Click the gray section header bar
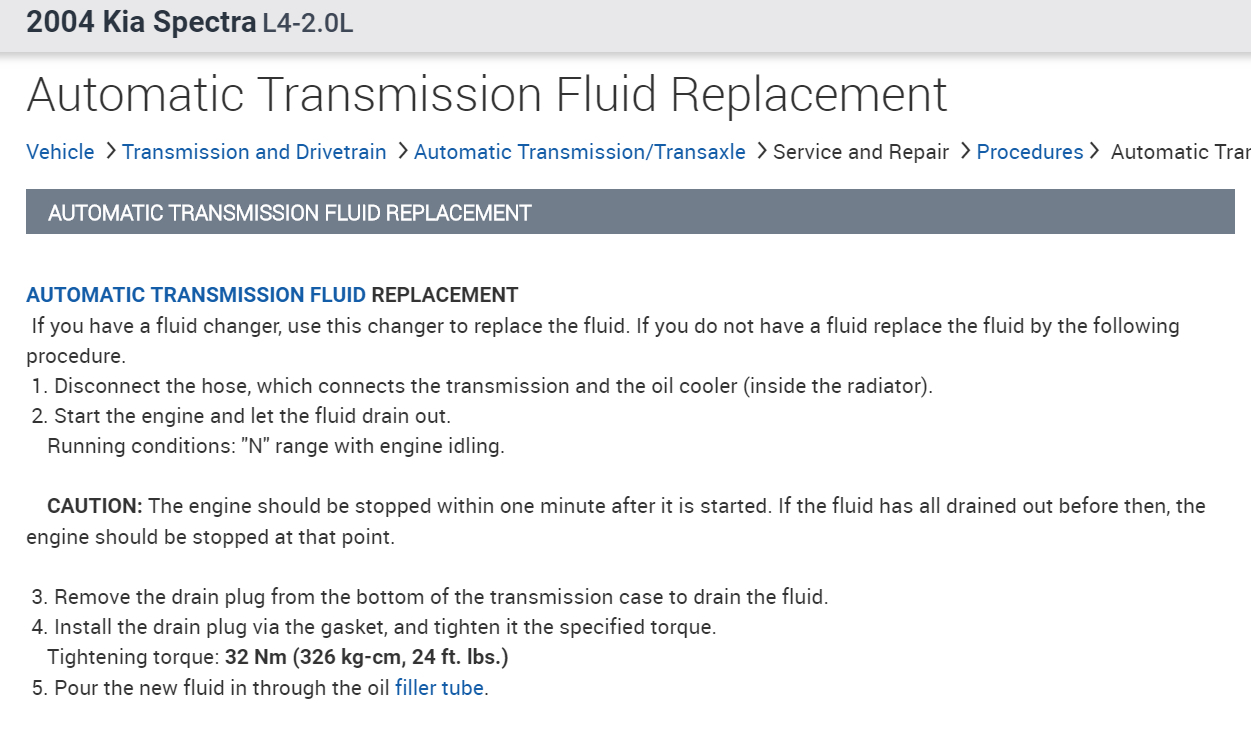 (630, 212)
